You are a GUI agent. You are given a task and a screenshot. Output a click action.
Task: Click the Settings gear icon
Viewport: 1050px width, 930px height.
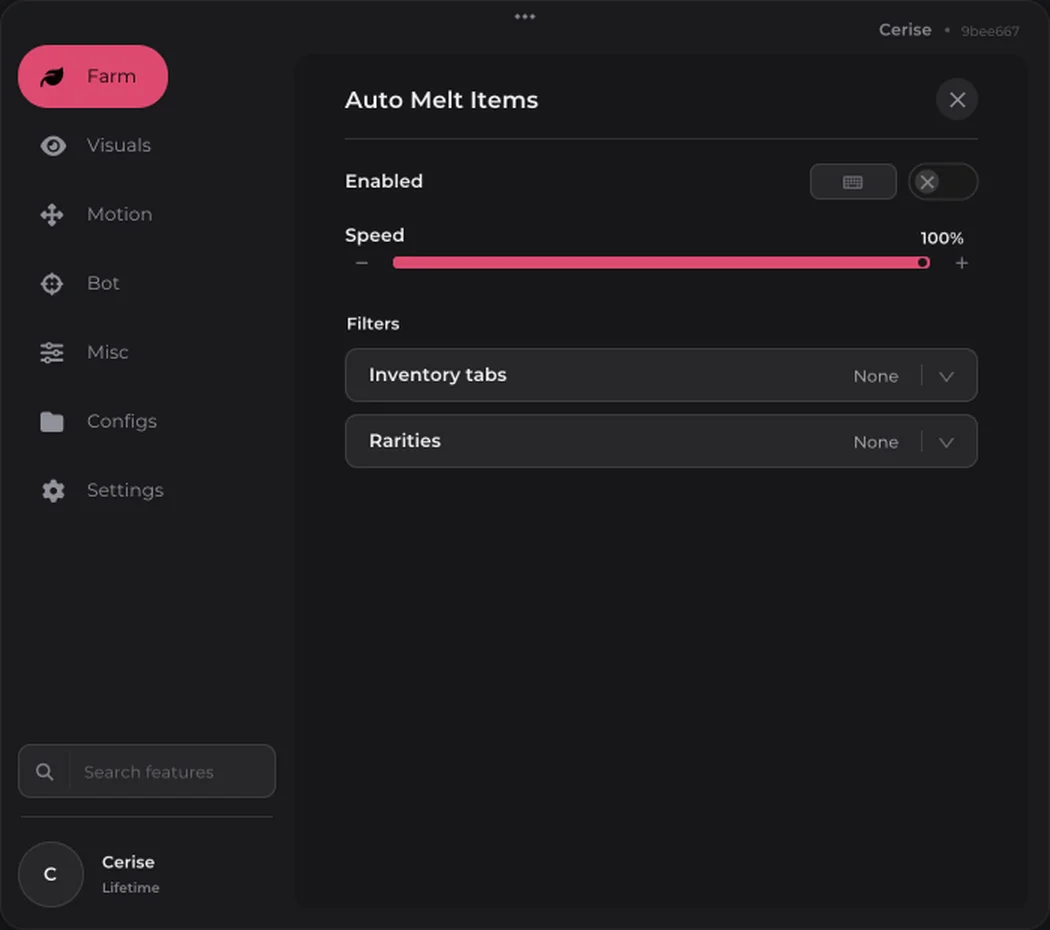click(x=53, y=491)
